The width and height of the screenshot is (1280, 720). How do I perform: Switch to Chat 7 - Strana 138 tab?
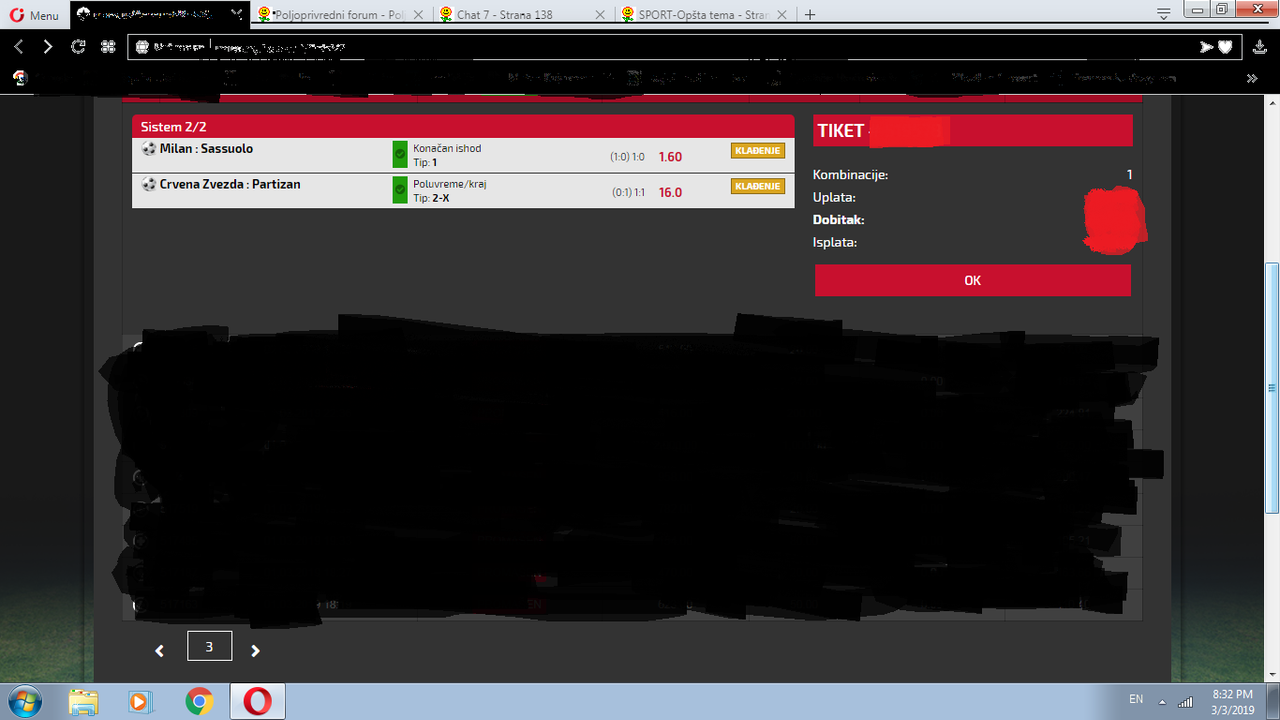point(524,15)
